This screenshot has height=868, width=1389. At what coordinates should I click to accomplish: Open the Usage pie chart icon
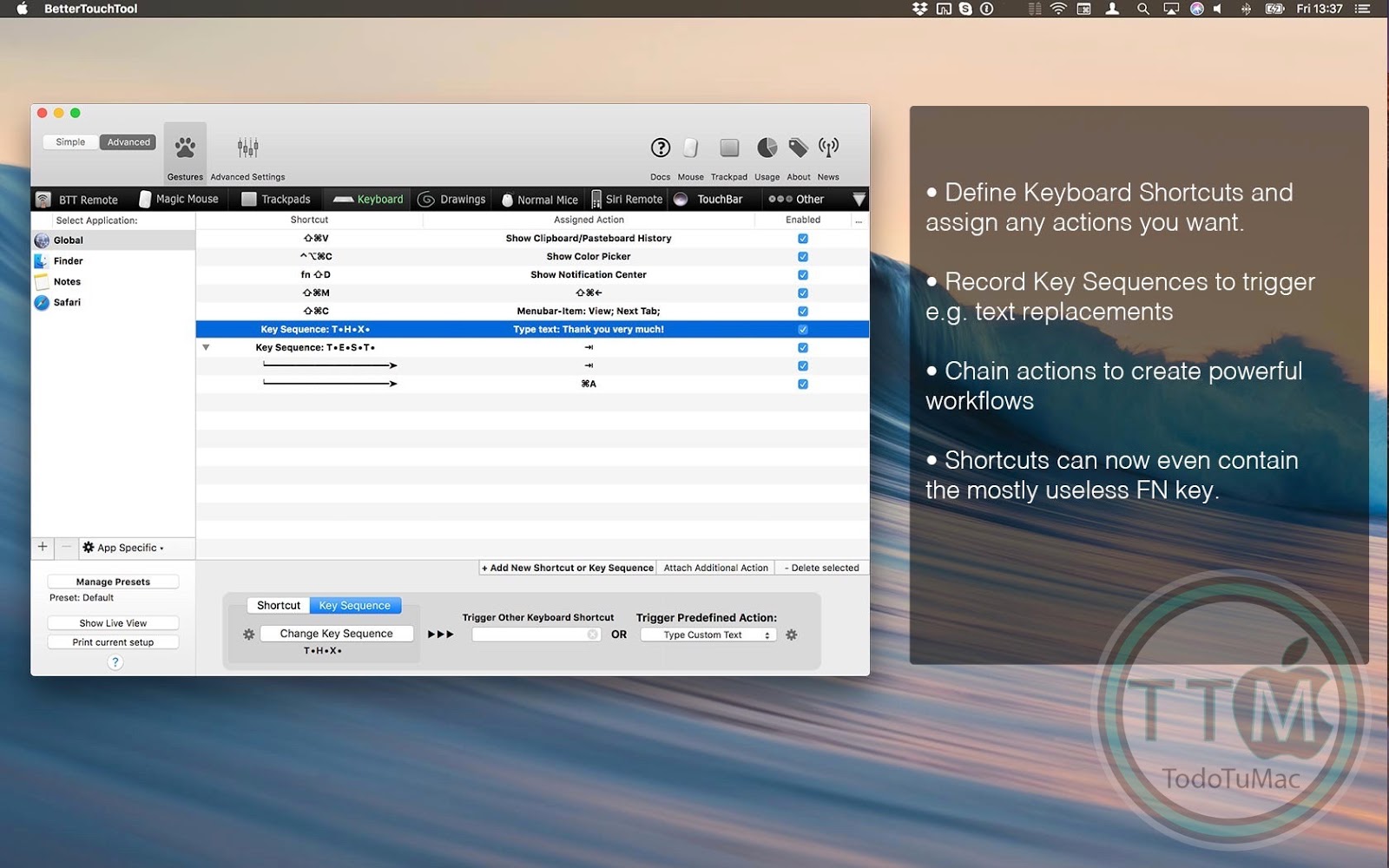(x=767, y=148)
